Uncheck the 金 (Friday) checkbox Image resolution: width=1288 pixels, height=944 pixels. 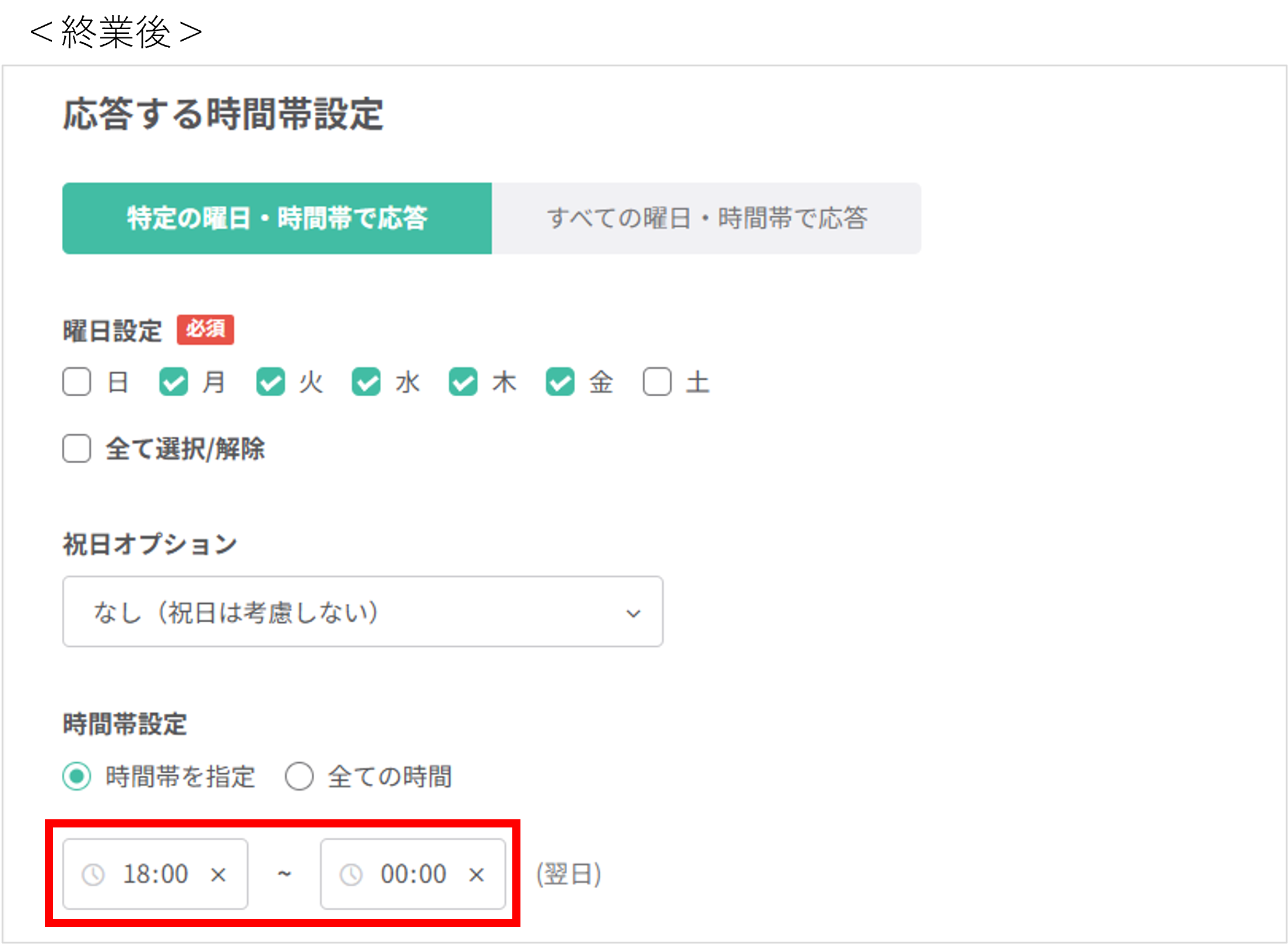click(x=560, y=382)
